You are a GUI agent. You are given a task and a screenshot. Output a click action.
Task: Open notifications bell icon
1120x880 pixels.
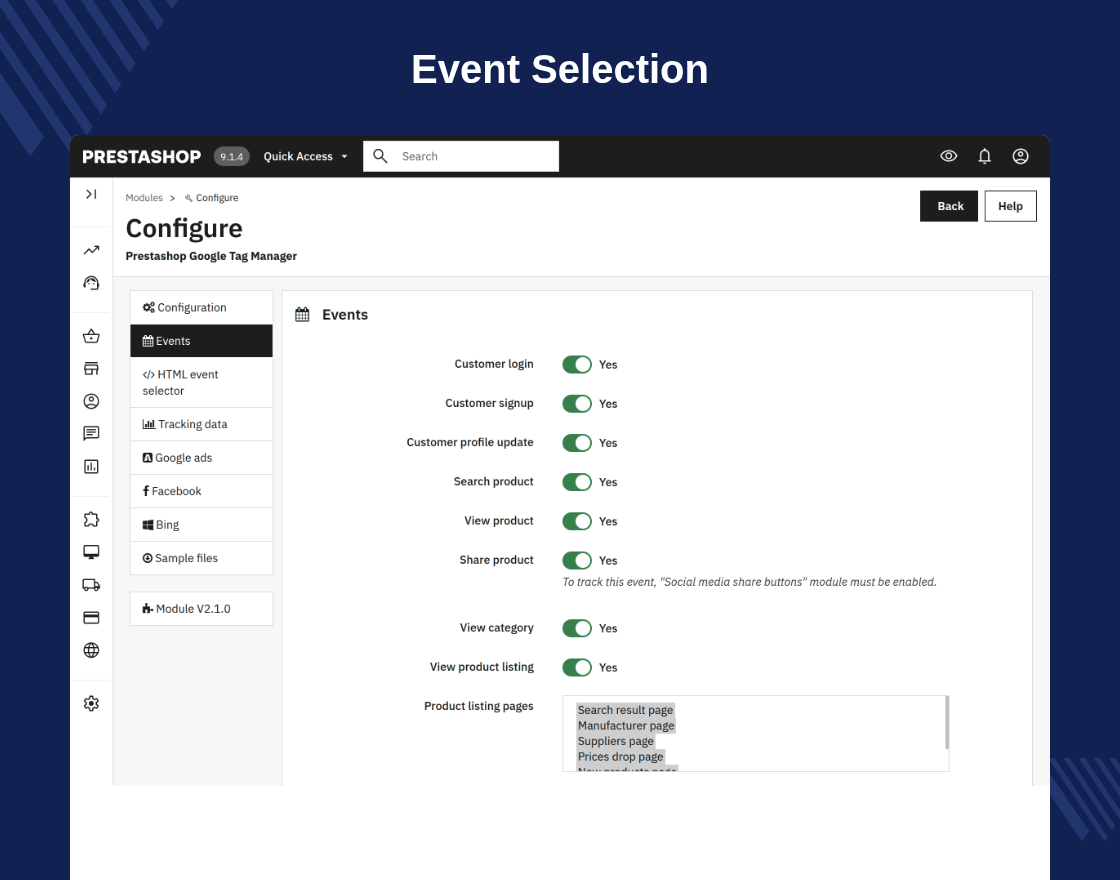pos(984,156)
